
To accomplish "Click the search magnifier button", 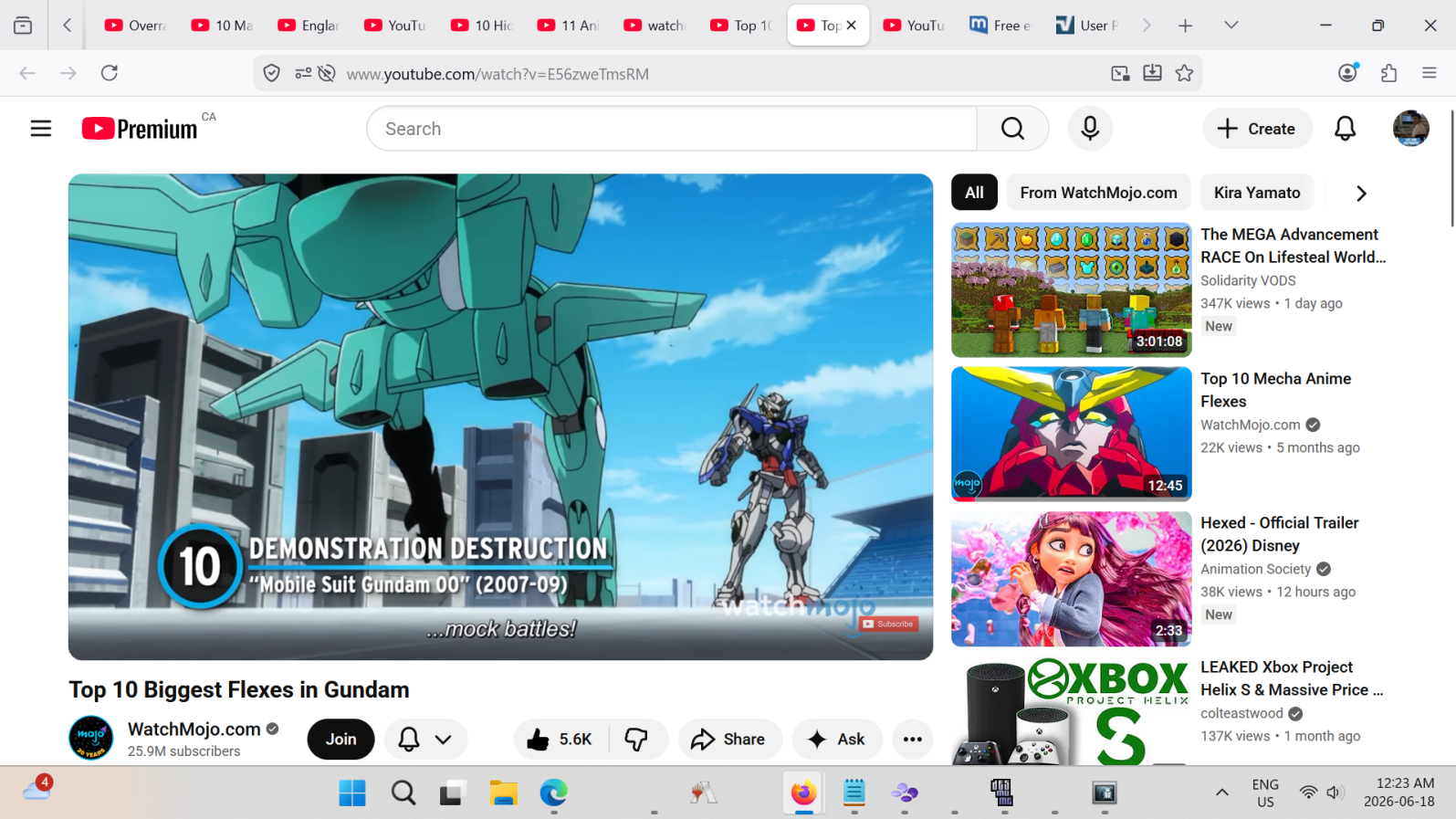I will 1012,129.
